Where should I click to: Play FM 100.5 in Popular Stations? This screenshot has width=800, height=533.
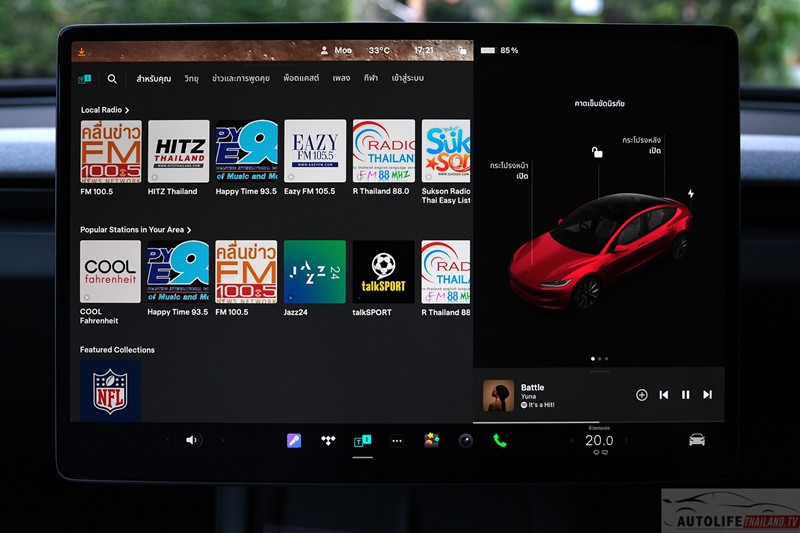pyautogui.click(x=246, y=272)
